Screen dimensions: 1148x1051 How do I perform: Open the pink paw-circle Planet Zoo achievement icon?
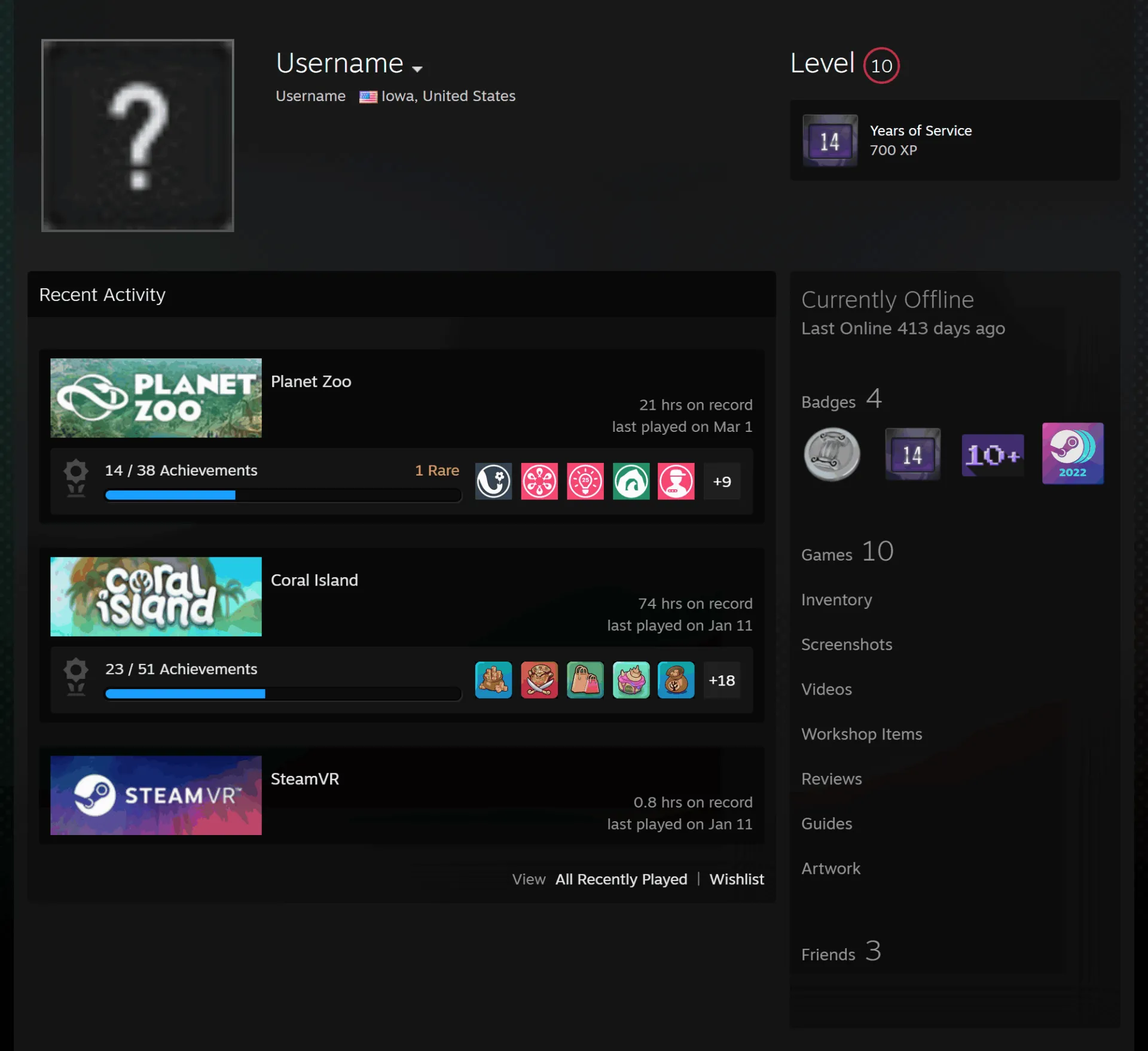point(539,481)
